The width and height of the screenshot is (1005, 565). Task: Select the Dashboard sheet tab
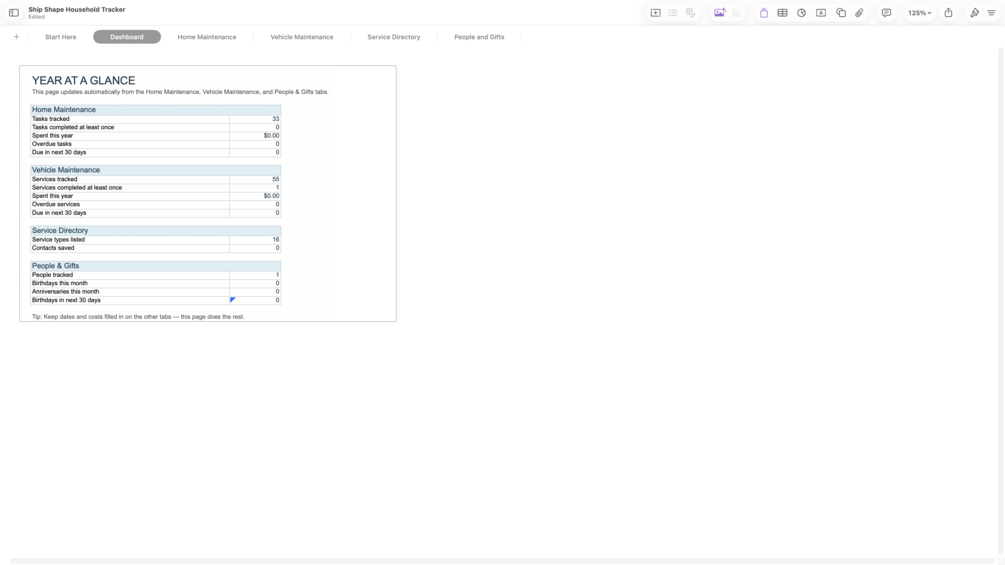coord(127,37)
